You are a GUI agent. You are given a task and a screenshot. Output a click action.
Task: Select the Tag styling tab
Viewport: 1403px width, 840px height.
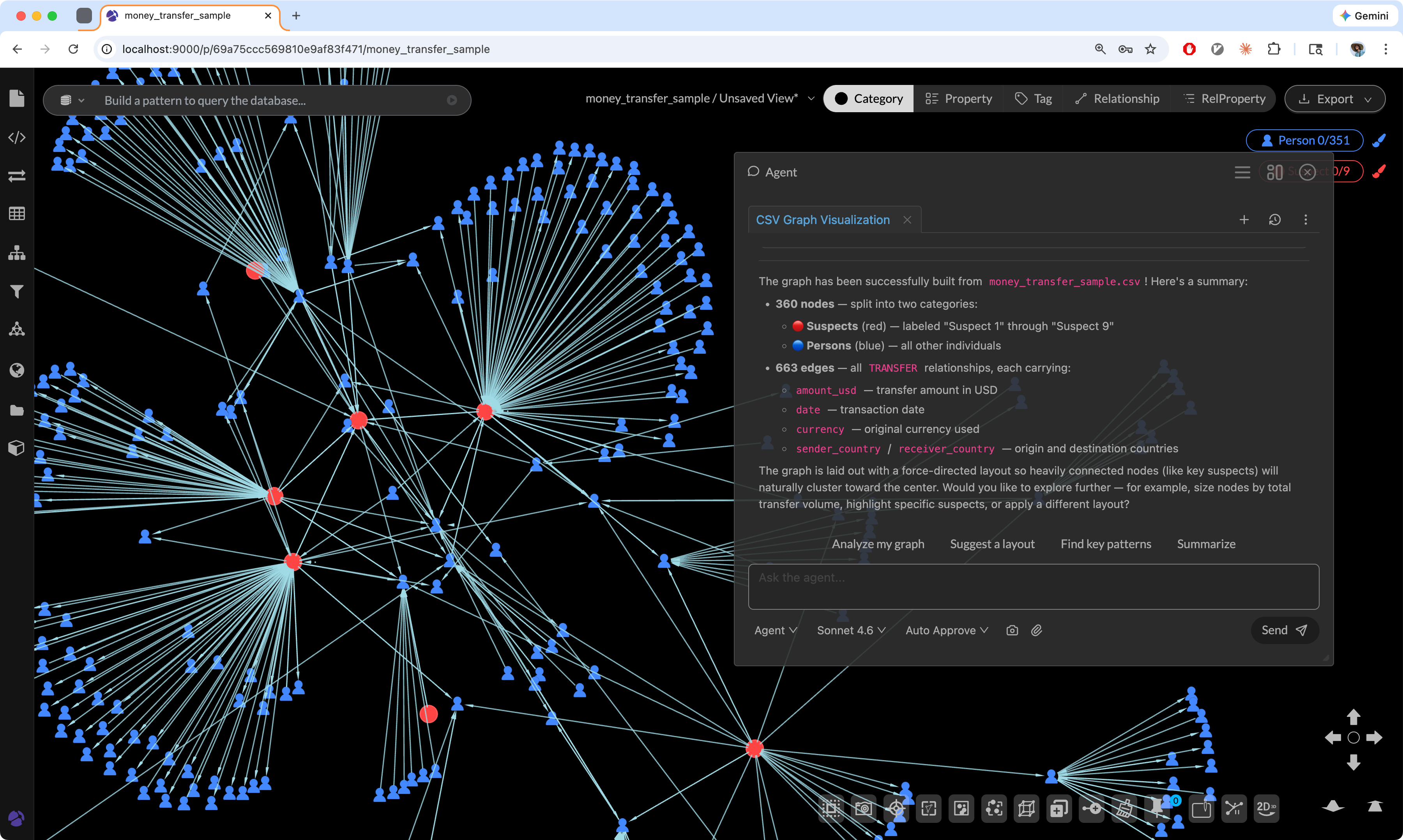point(1033,99)
